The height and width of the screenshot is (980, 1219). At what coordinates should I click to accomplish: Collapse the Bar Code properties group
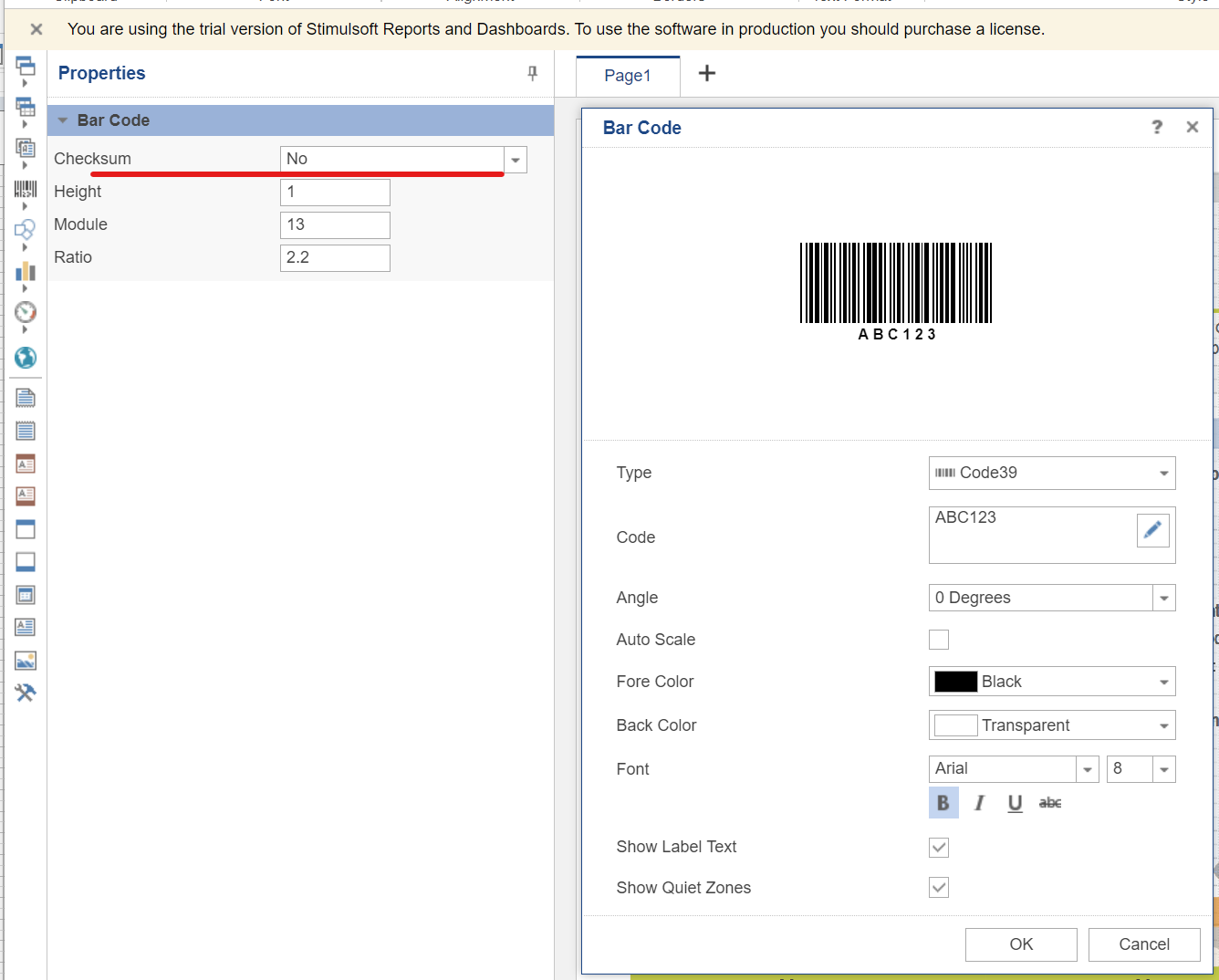point(63,120)
